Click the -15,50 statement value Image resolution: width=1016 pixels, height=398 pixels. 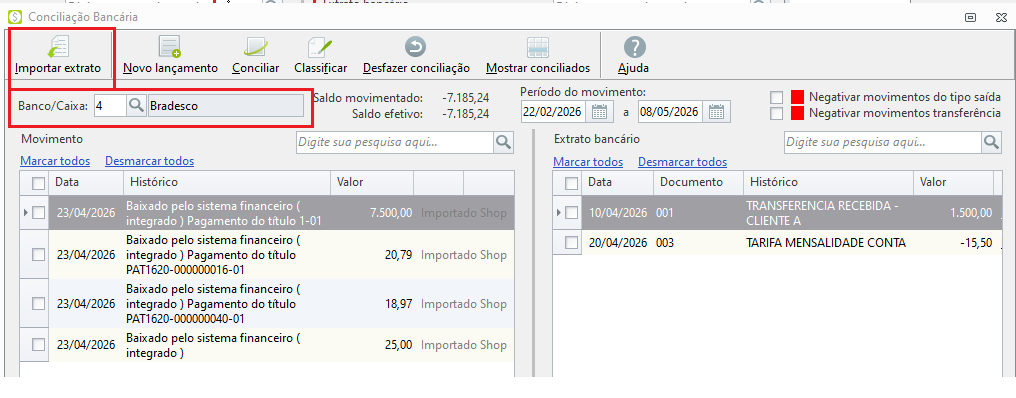click(976, 243)
